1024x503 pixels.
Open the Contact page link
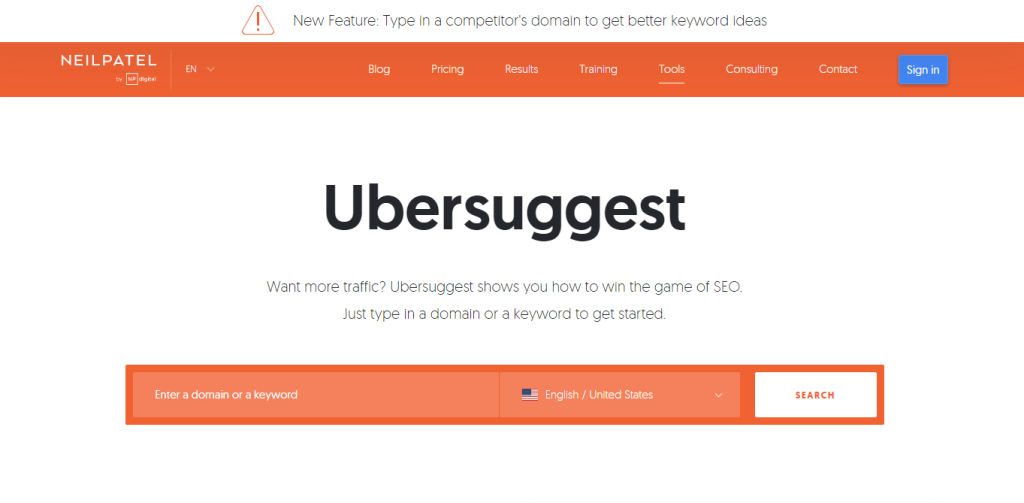(838, 69)
